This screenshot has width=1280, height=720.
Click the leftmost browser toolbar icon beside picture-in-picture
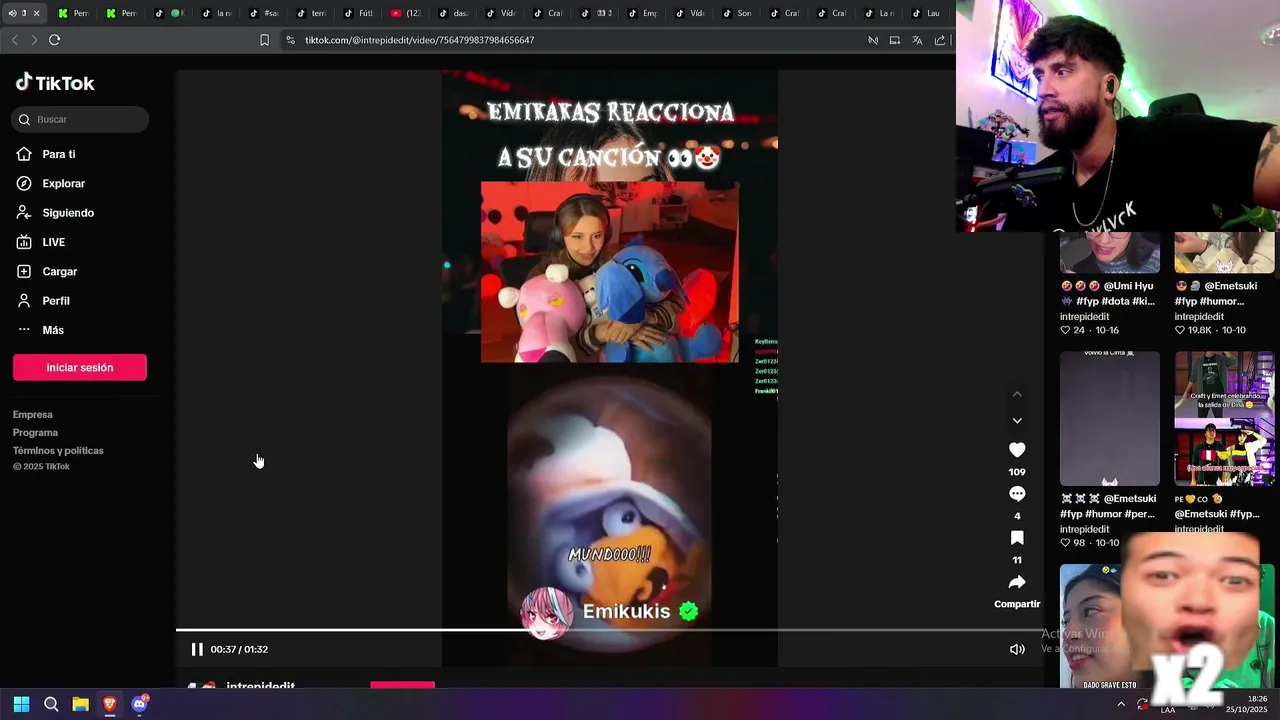pos(873,40)
